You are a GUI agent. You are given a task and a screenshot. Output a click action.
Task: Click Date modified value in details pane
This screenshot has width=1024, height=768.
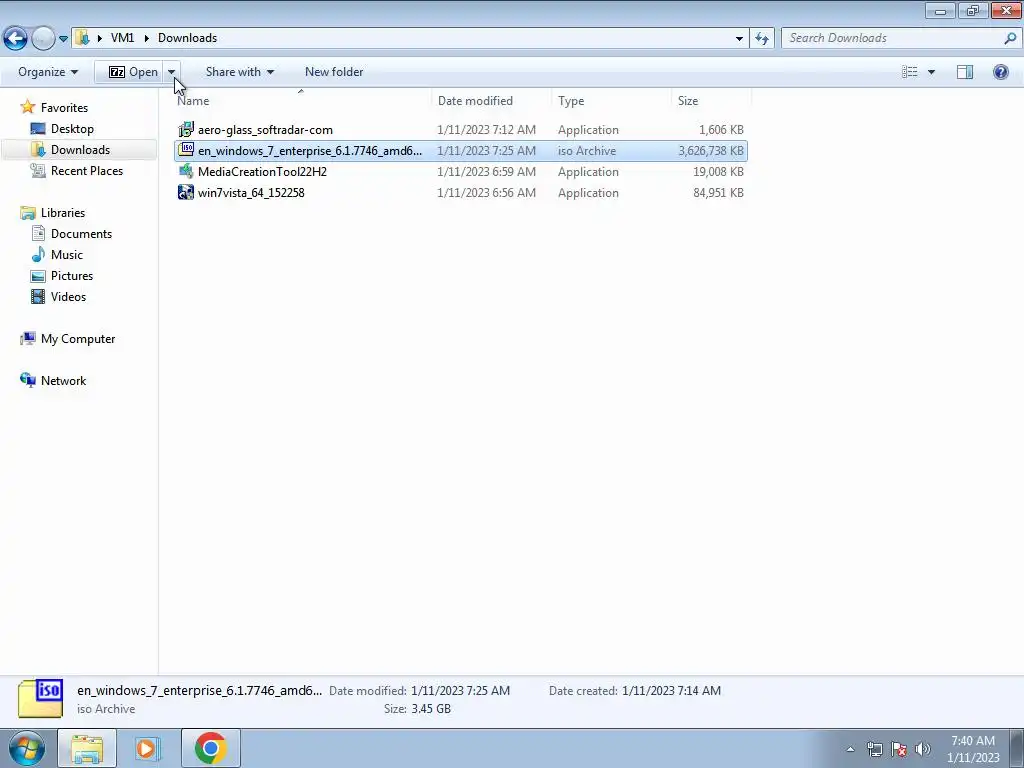pos(460,690)
